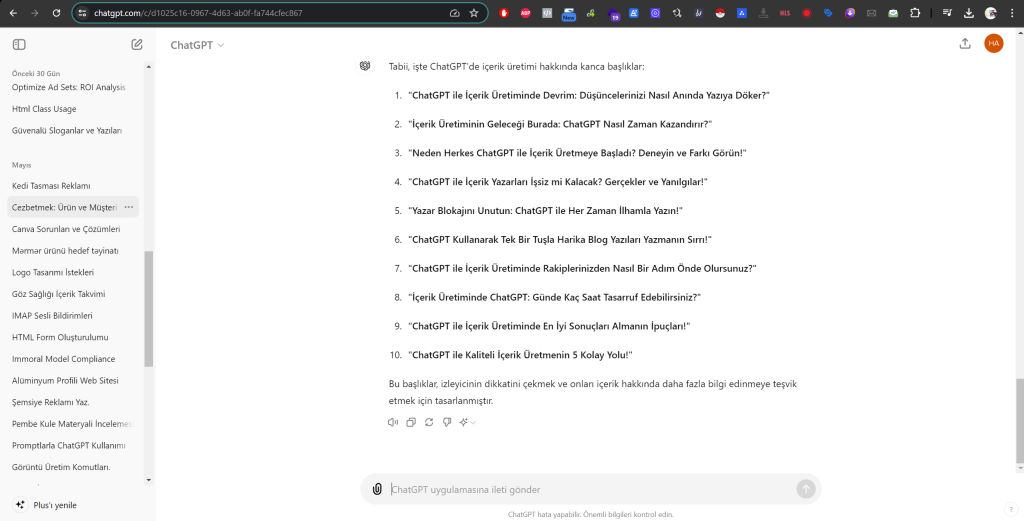Mark response with thumbs down icon
This screenshot has width=1024, height=521.
click(x=447, y=422)
